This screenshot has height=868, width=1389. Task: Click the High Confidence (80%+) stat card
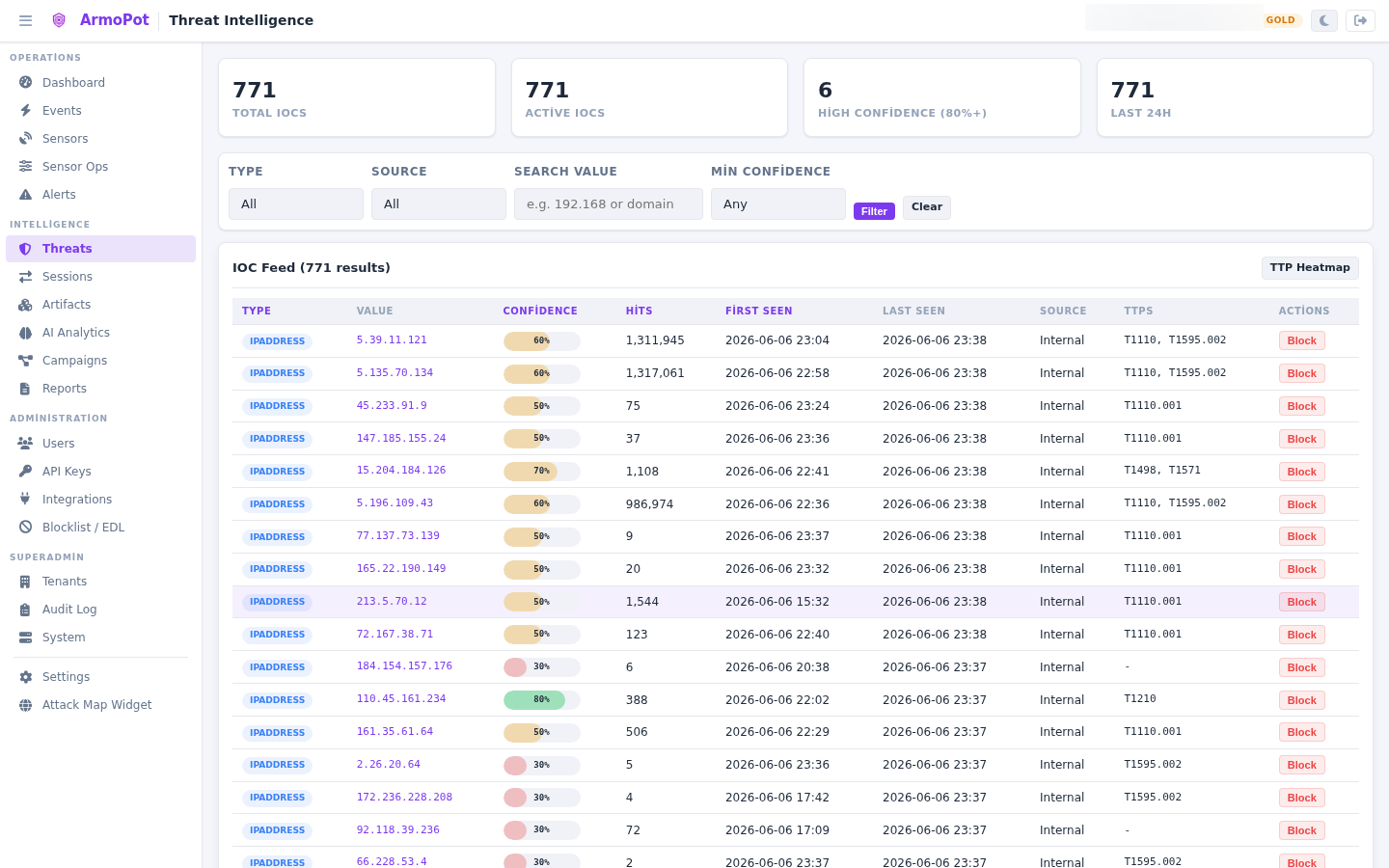point(942,97)
